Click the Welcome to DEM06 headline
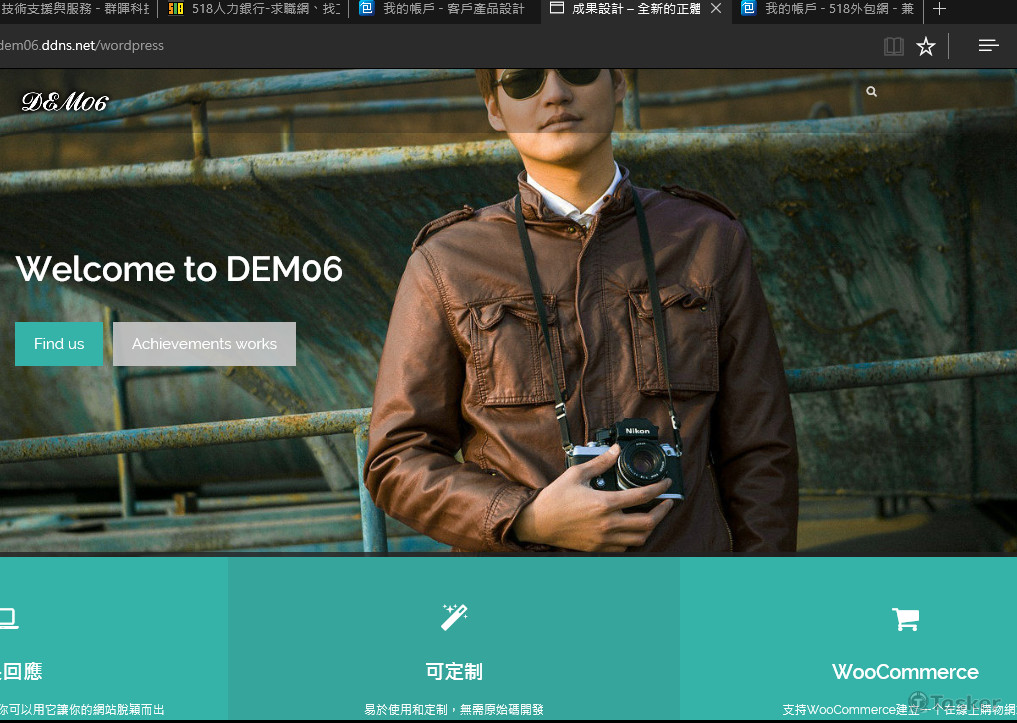Image resolution: width=1017 pixels, height=723 pixels. click(x=179, y=269)
